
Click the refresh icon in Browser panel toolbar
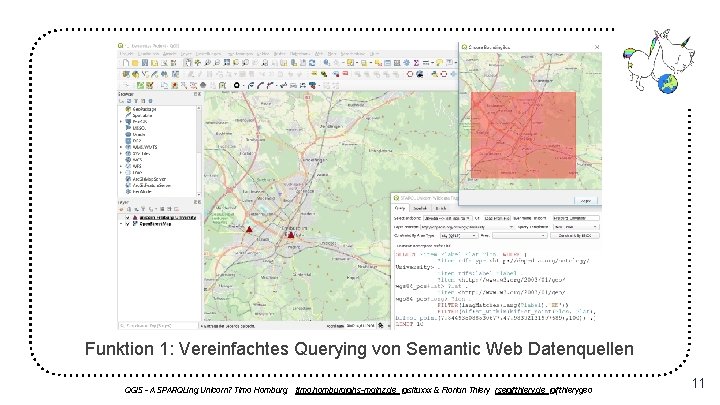[129, 101]
